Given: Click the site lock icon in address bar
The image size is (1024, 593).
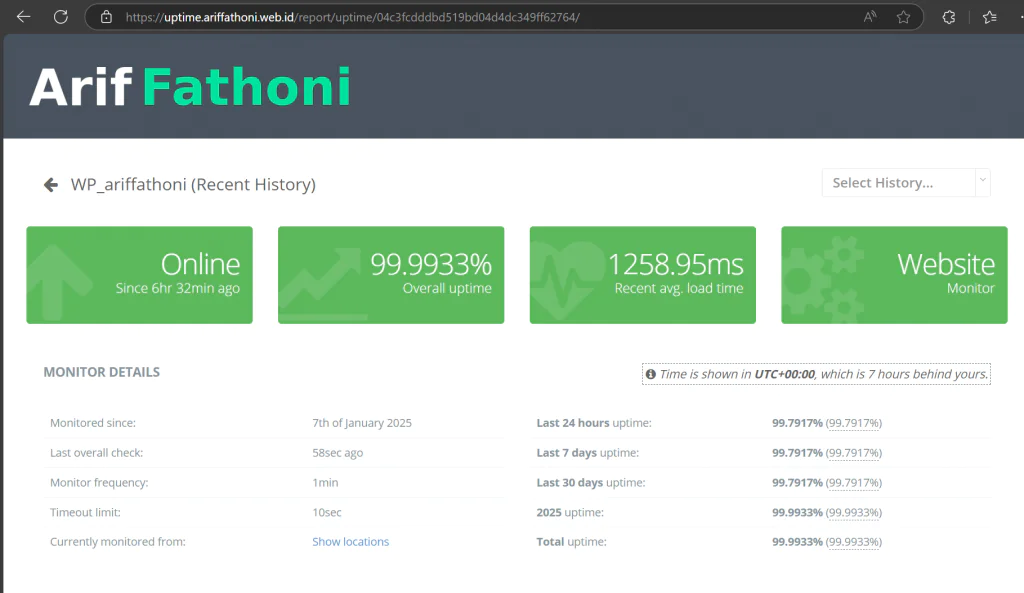Looking at the screenshot, I should coord(106,17).
